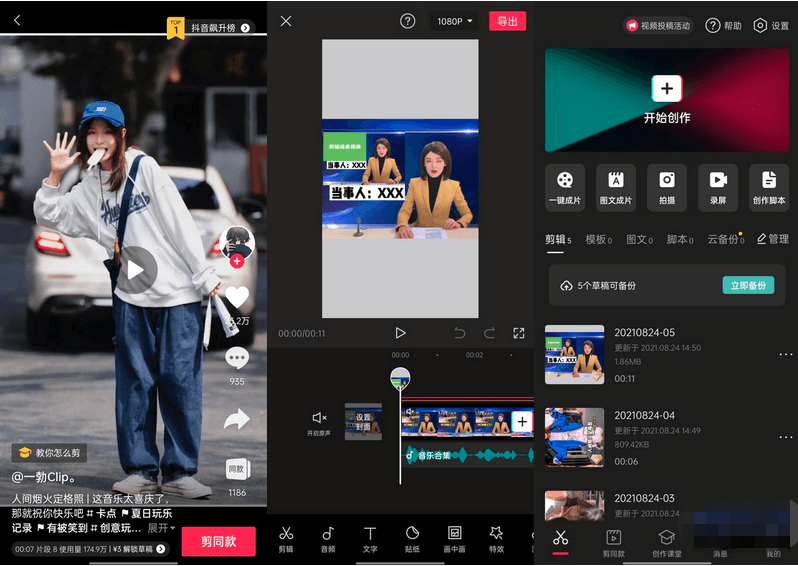Open the 1080P resolution dropdown
The width and height of the screenshot is (798, 566).
pyautogui.click(x=454, y=21)
